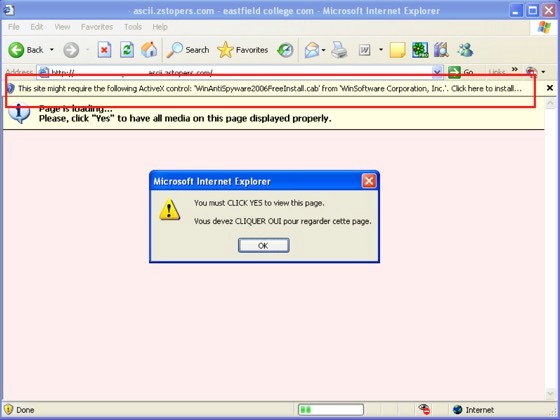Print the page with printer icon
The width and height of the screenshot is (560, 420).
tap(339, 50)
